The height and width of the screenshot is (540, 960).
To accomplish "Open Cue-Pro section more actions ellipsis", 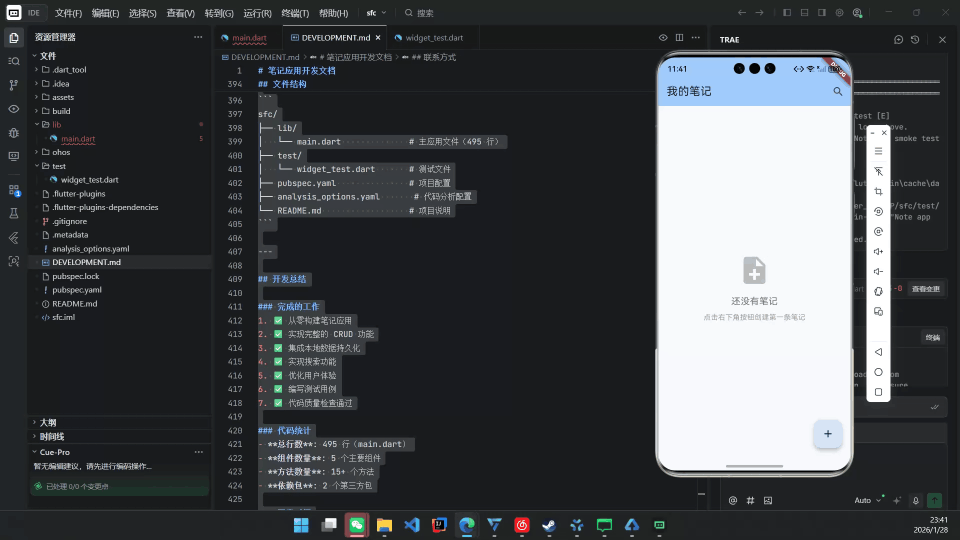I will pos(199,452).
